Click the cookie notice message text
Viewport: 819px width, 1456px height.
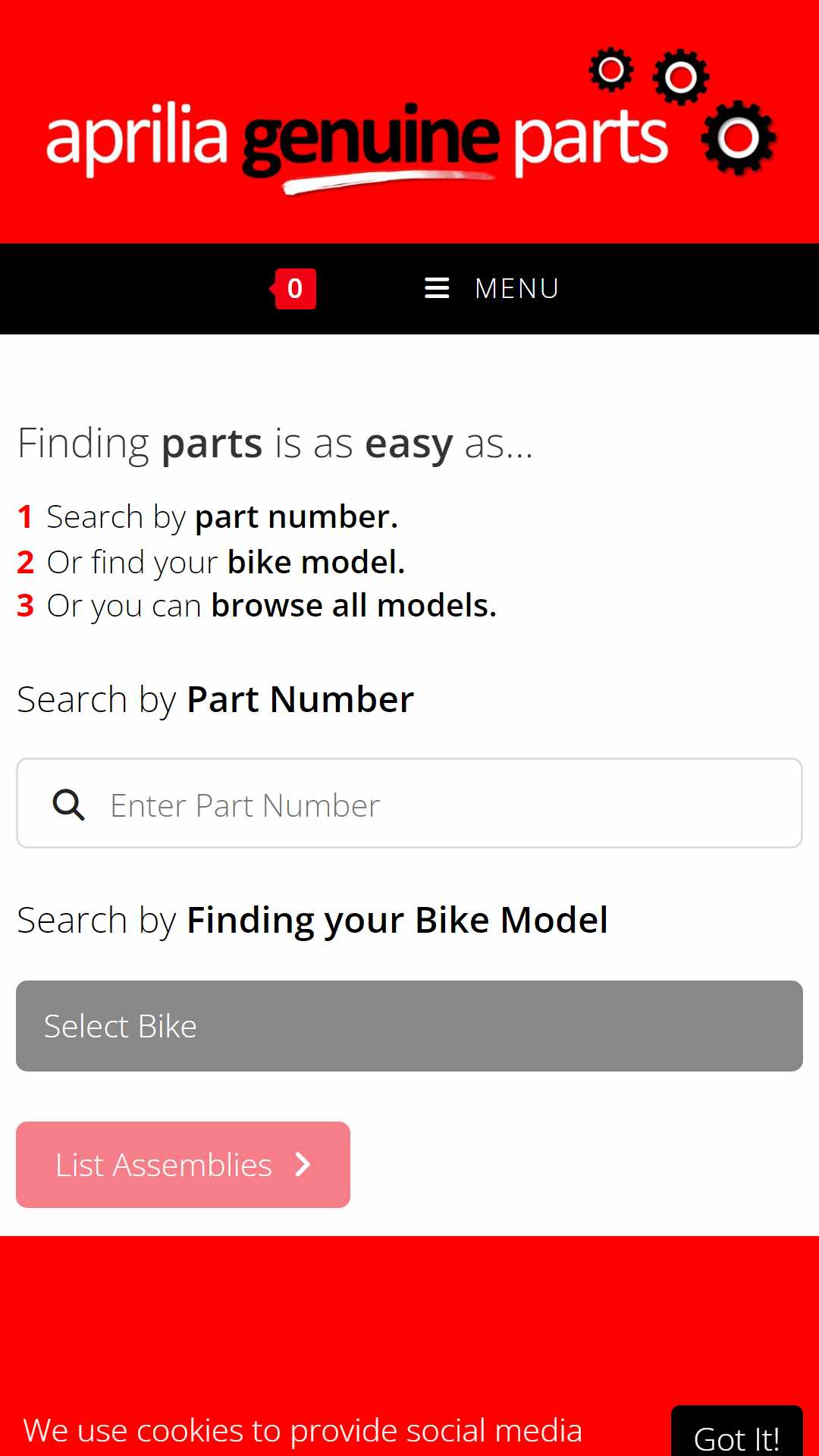[x=303, y=1431]
